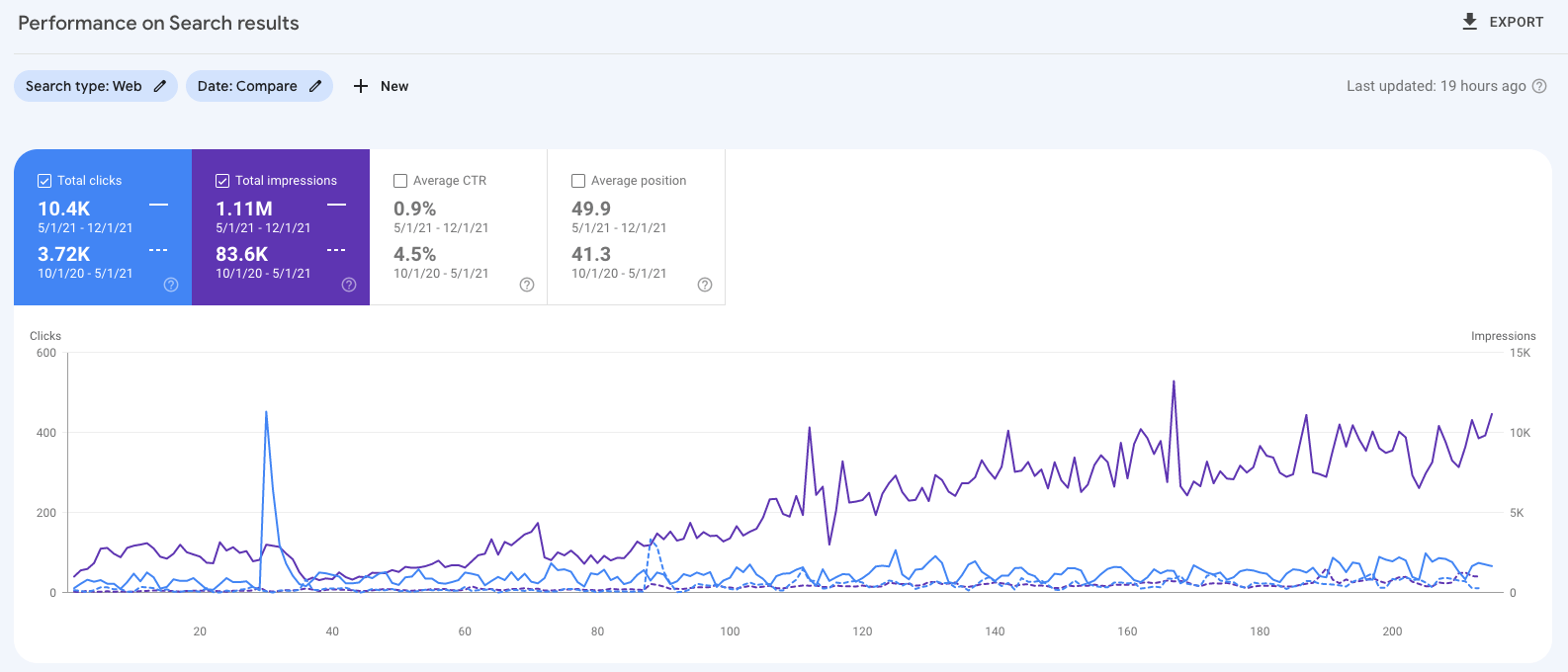Enable the Average position checkbox
Screen dimensions: 1568x672
[578, 181]
